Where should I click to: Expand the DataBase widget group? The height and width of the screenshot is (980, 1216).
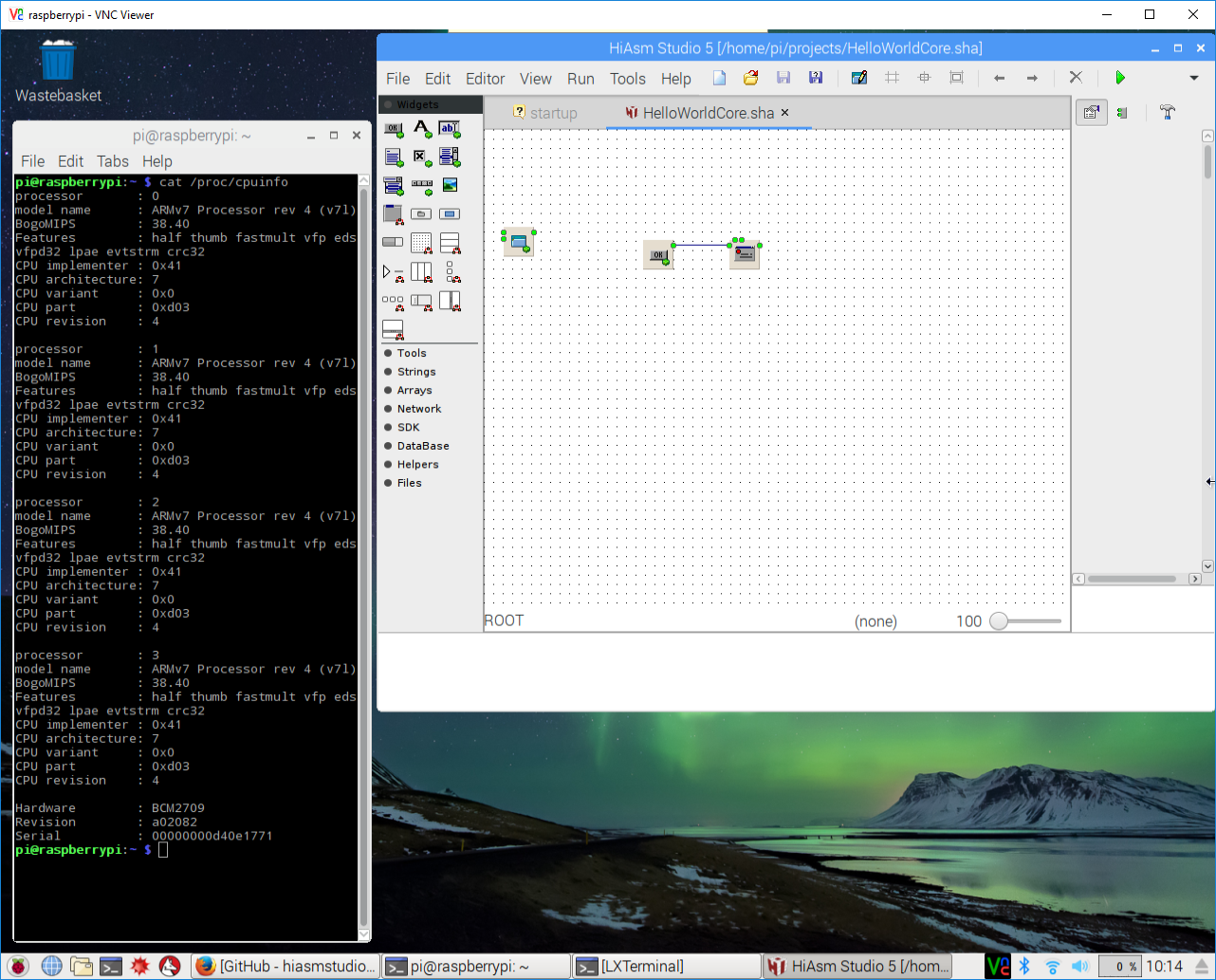423,446
